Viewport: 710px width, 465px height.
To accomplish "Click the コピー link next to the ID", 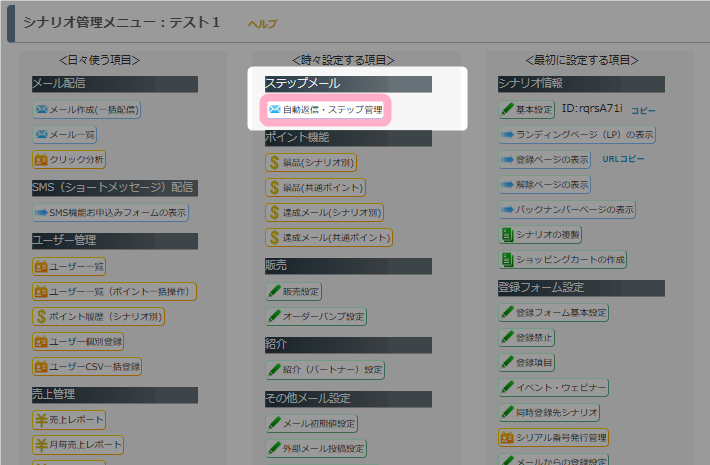I will pyautogui.click(x=643, y=110).
